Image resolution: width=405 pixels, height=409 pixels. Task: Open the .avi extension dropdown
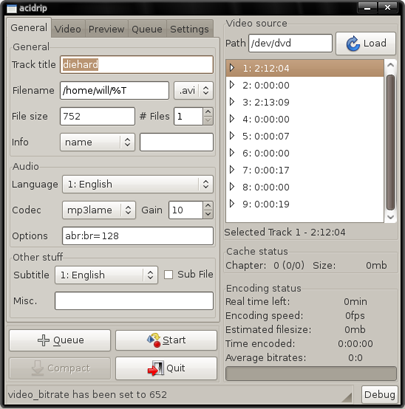point(193,90)
